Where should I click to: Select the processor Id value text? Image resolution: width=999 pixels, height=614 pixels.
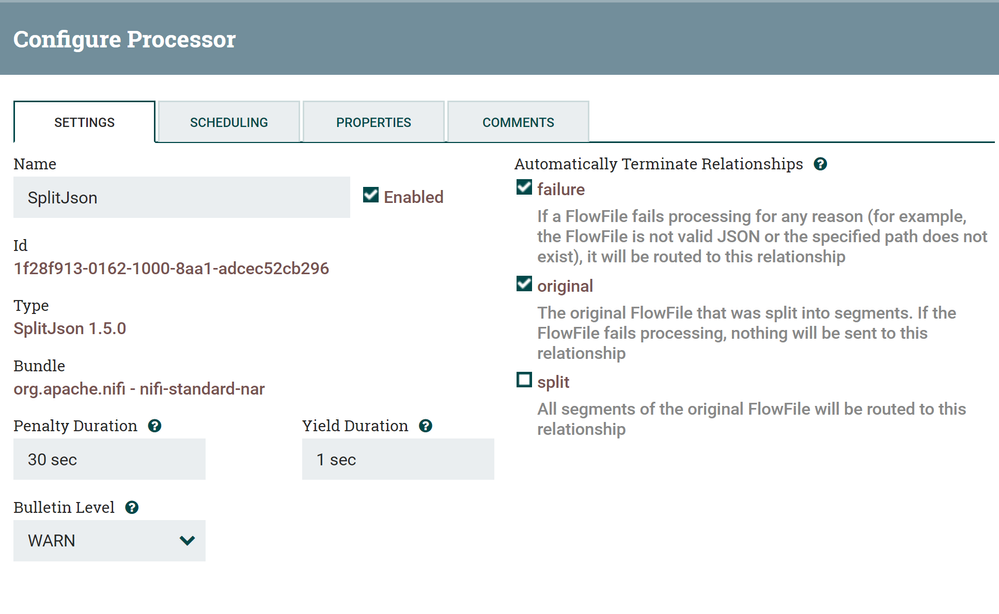pyautogui.click(x=170, y=268)
